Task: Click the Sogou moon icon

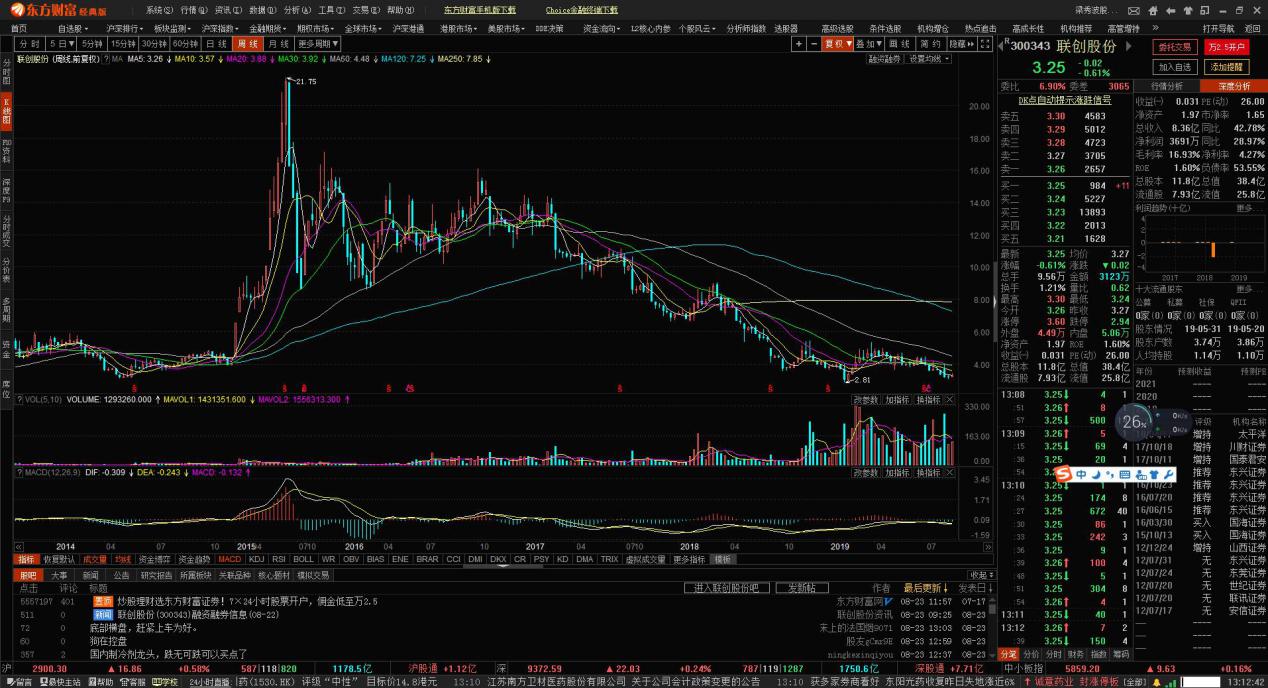Action: click(x=1096, y=473)
